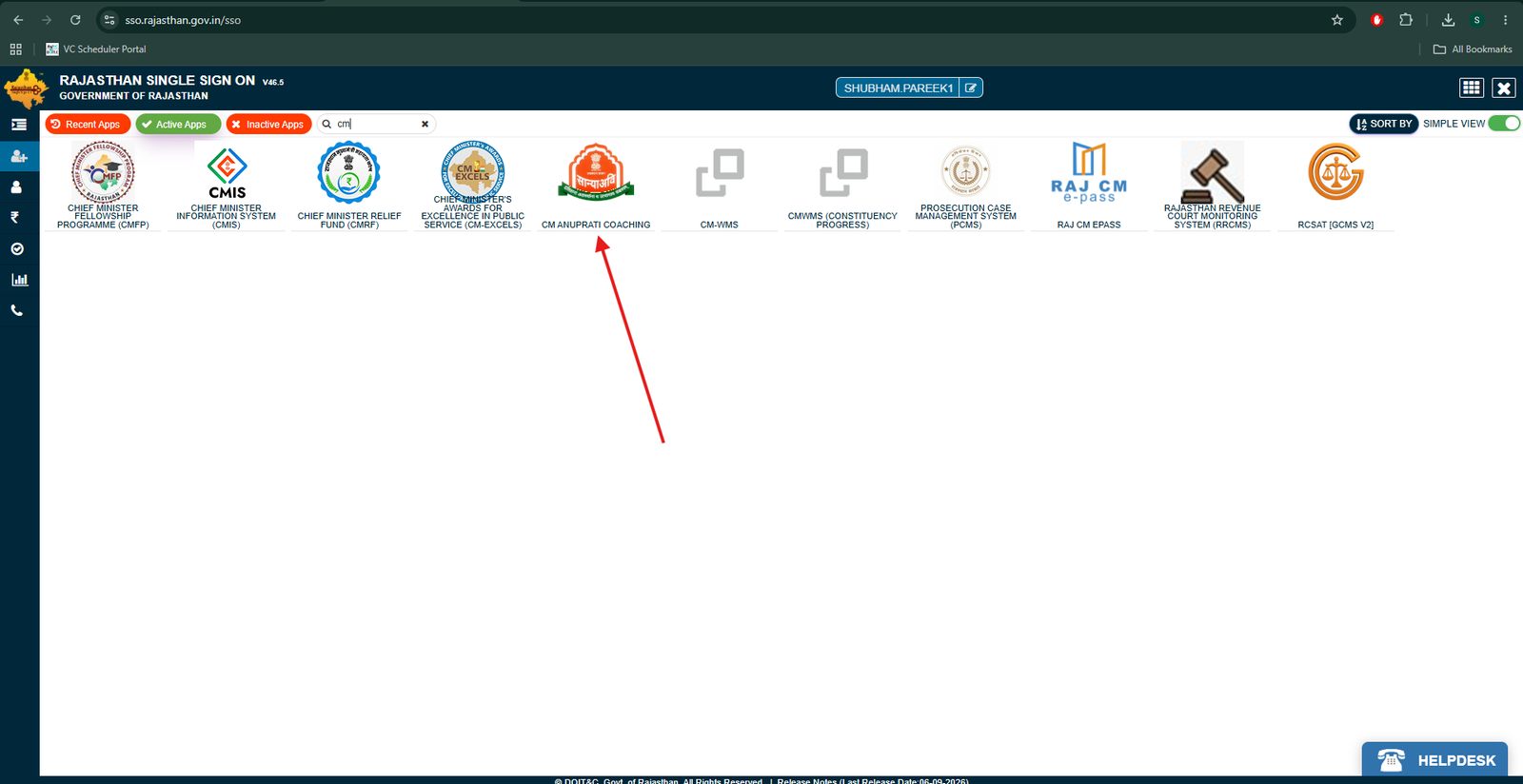Edit profile next to SHUBHAM.PAREEK1
This screenshot has width=1523, height=784.
[x=971, y=88]
